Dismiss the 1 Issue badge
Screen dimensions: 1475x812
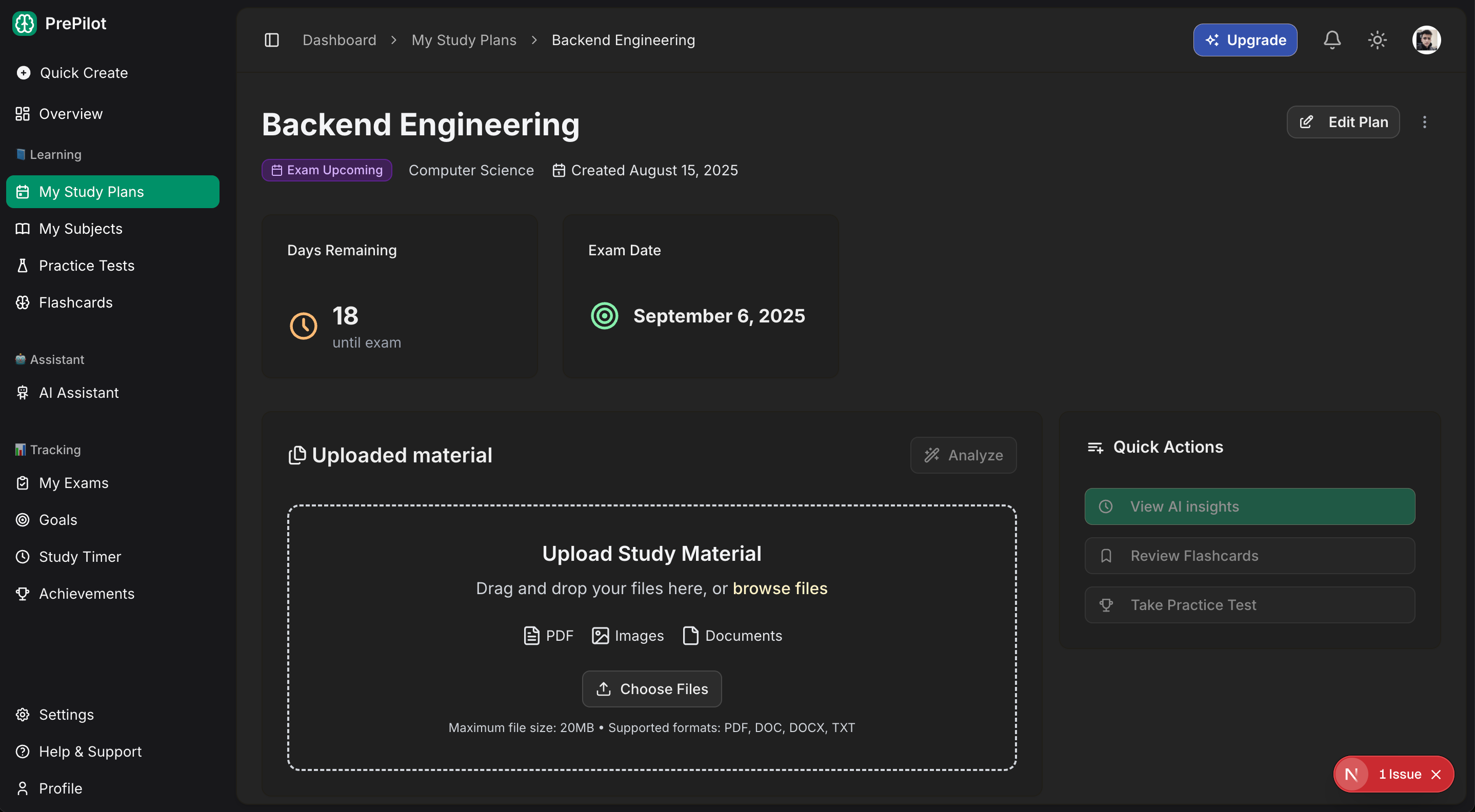coord(1436,774)
